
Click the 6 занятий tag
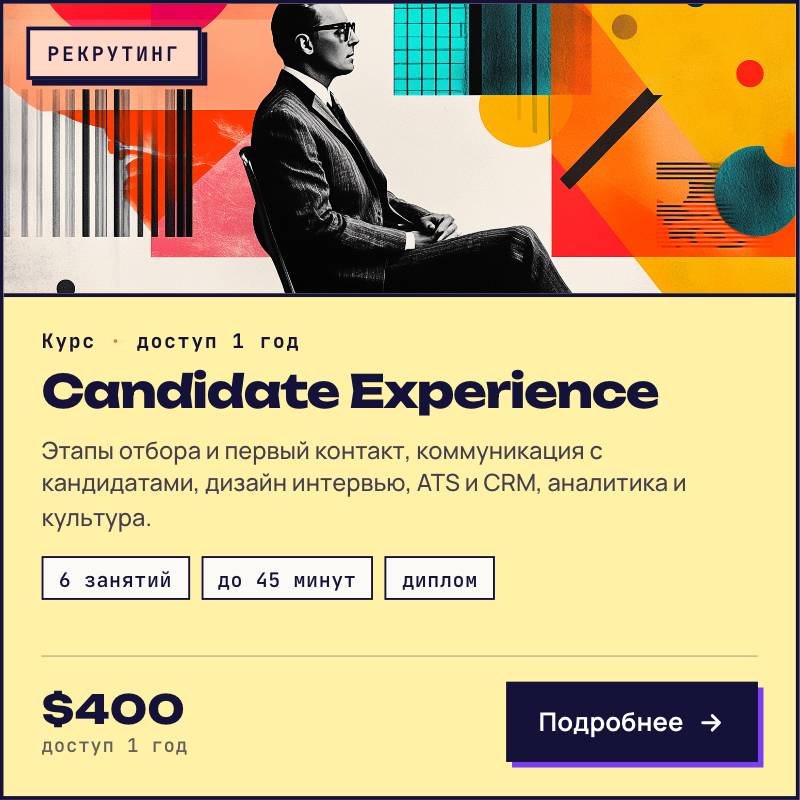[116, 578]
